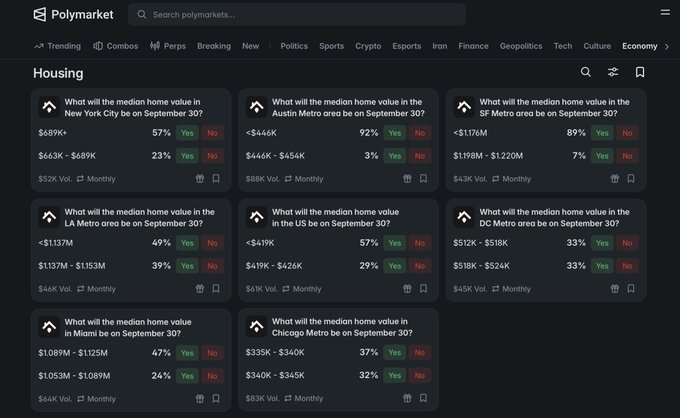Click the gift icon on New York City card
This screenshot has width=680, height=418.
[x=199, y=178]
